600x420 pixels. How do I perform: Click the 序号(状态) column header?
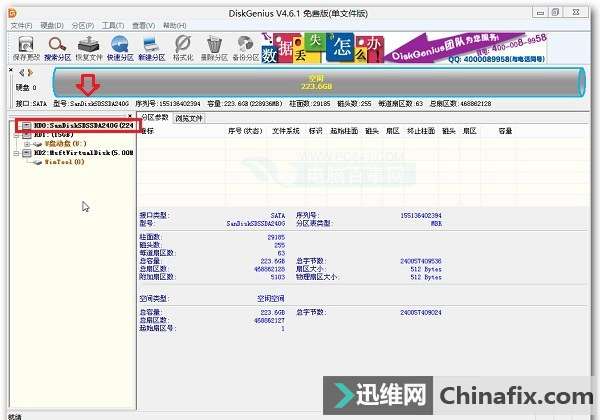[245, 131]
